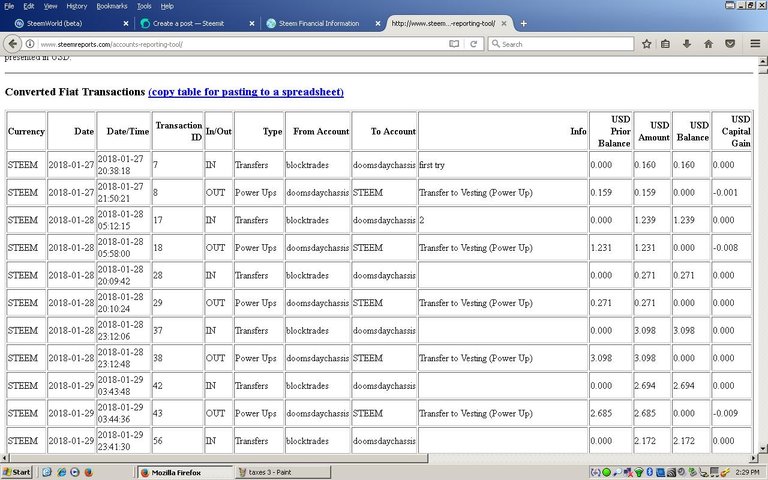Close the steem reporting-tool tab
The height and width of the screenshot is (480, 768).
504,24
